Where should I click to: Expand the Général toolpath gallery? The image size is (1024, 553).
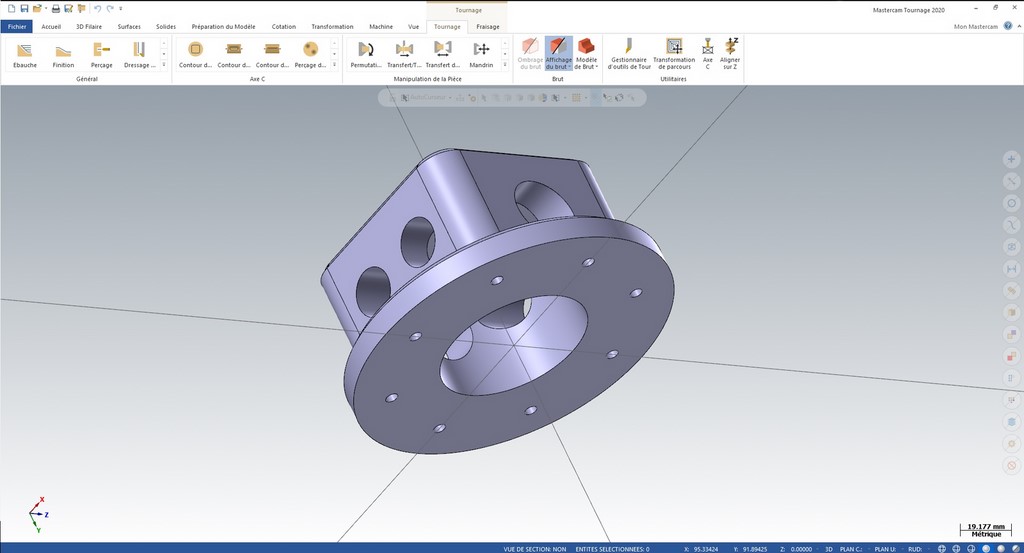pyautogui.click(x=164, y=65)
